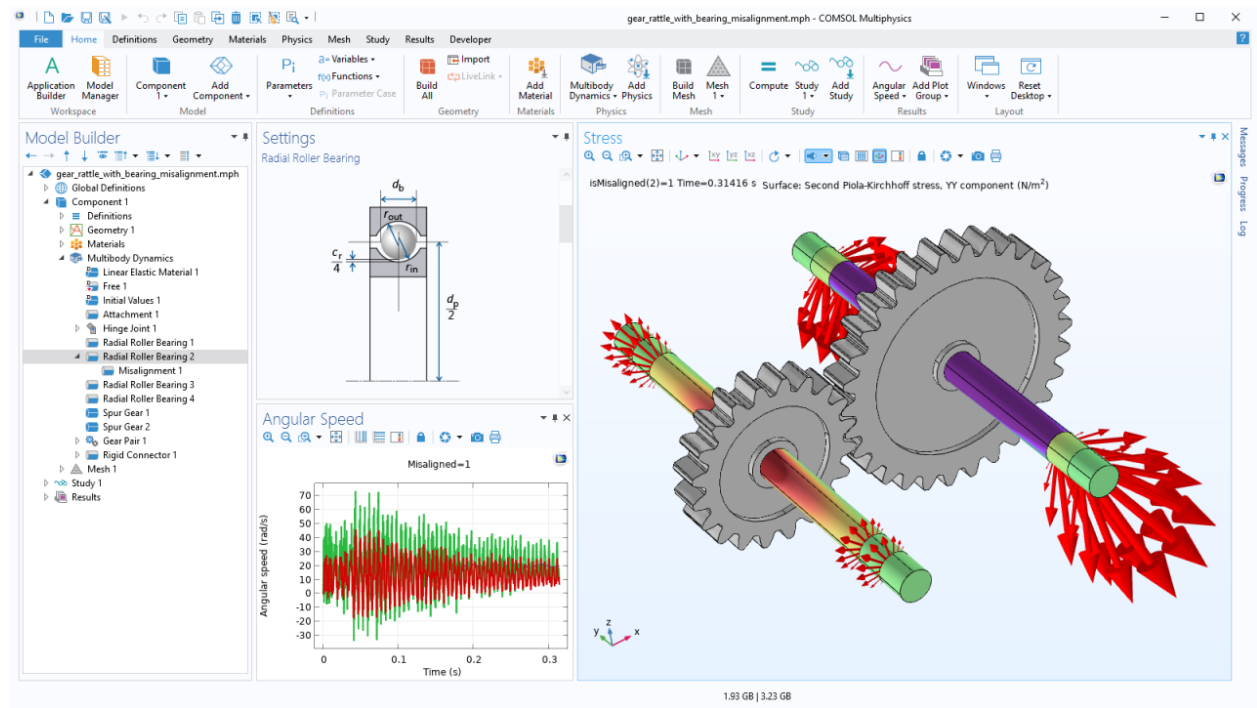This screenshot has height=708, width=1257.
Task: Toggle Show More Options eye in Model Builder
Action: tap(102, 156)
